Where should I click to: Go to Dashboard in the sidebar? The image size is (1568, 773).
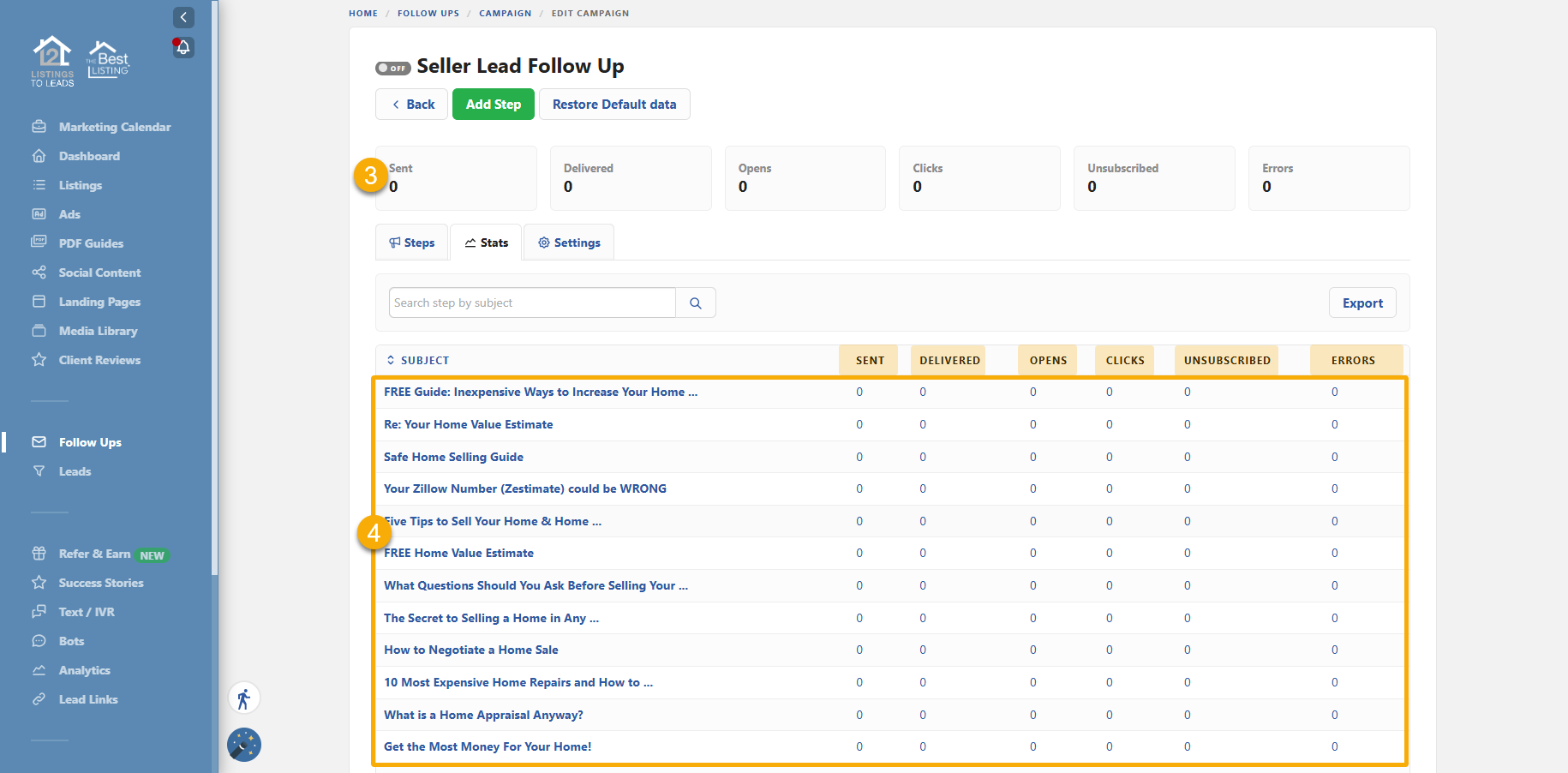tap(89, 156)
